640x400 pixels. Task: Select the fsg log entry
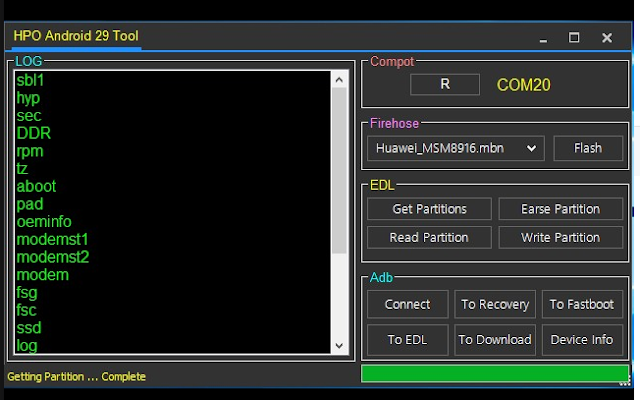coord(27,293)
